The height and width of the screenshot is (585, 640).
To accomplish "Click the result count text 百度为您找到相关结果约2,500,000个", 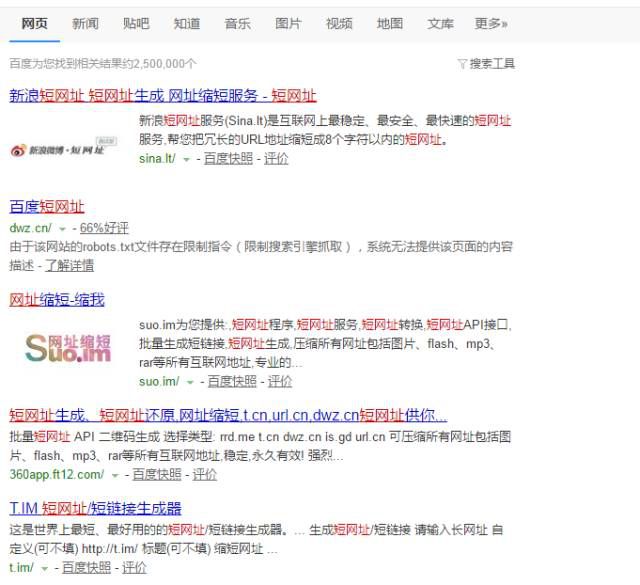I will point(103,64).
